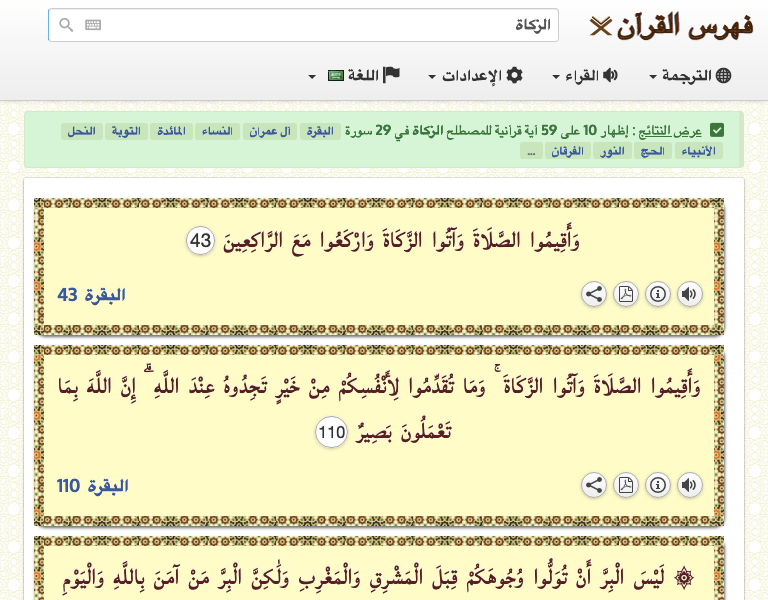Expand the الترجمة translation dropdown
The image size is (768, 600).
click(690, 76)
